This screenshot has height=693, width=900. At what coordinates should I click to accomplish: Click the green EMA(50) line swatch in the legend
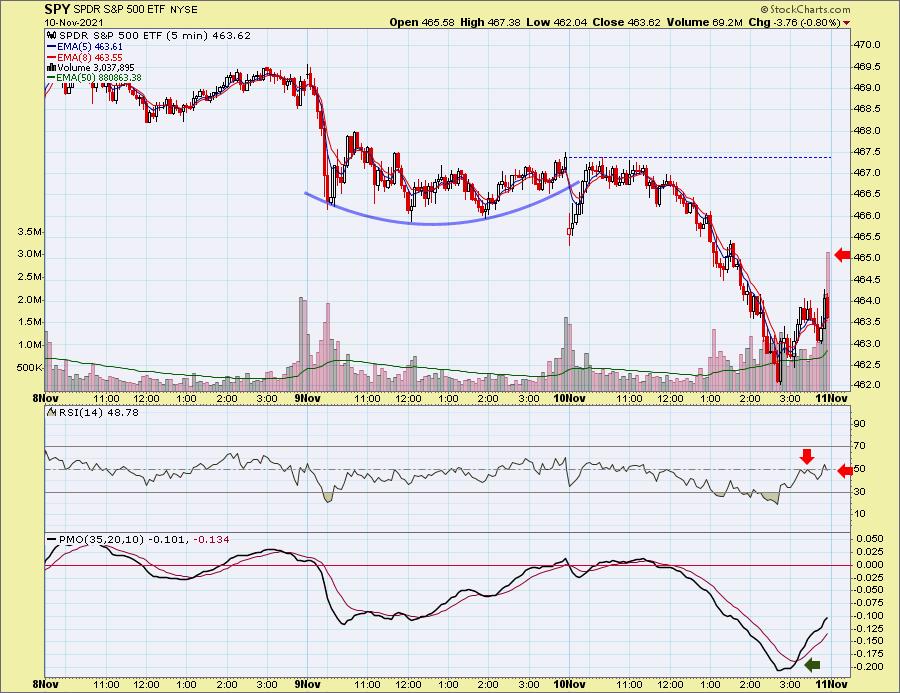(51, 78)
